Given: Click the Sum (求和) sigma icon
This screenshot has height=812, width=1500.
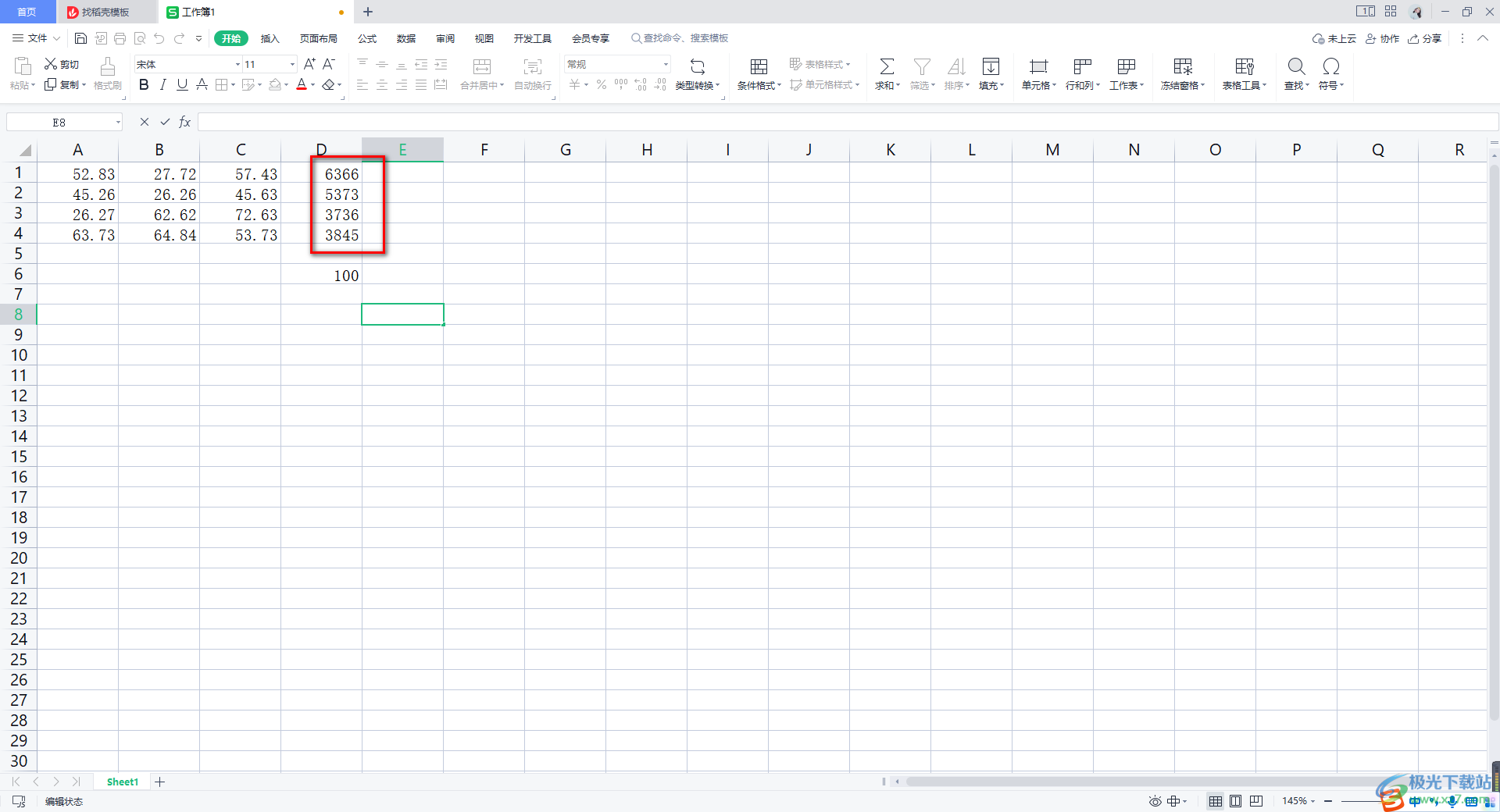Looking at the screenshot, I should 887,67.
